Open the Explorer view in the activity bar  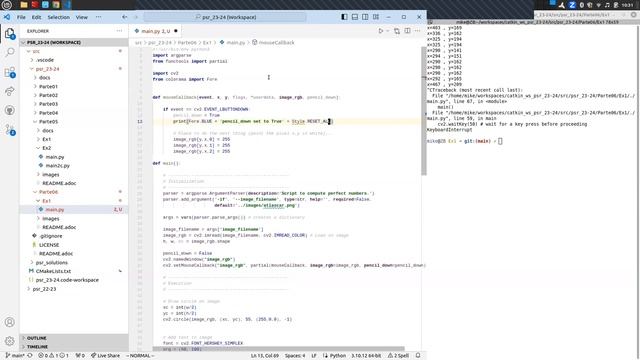tap(9, 33)
